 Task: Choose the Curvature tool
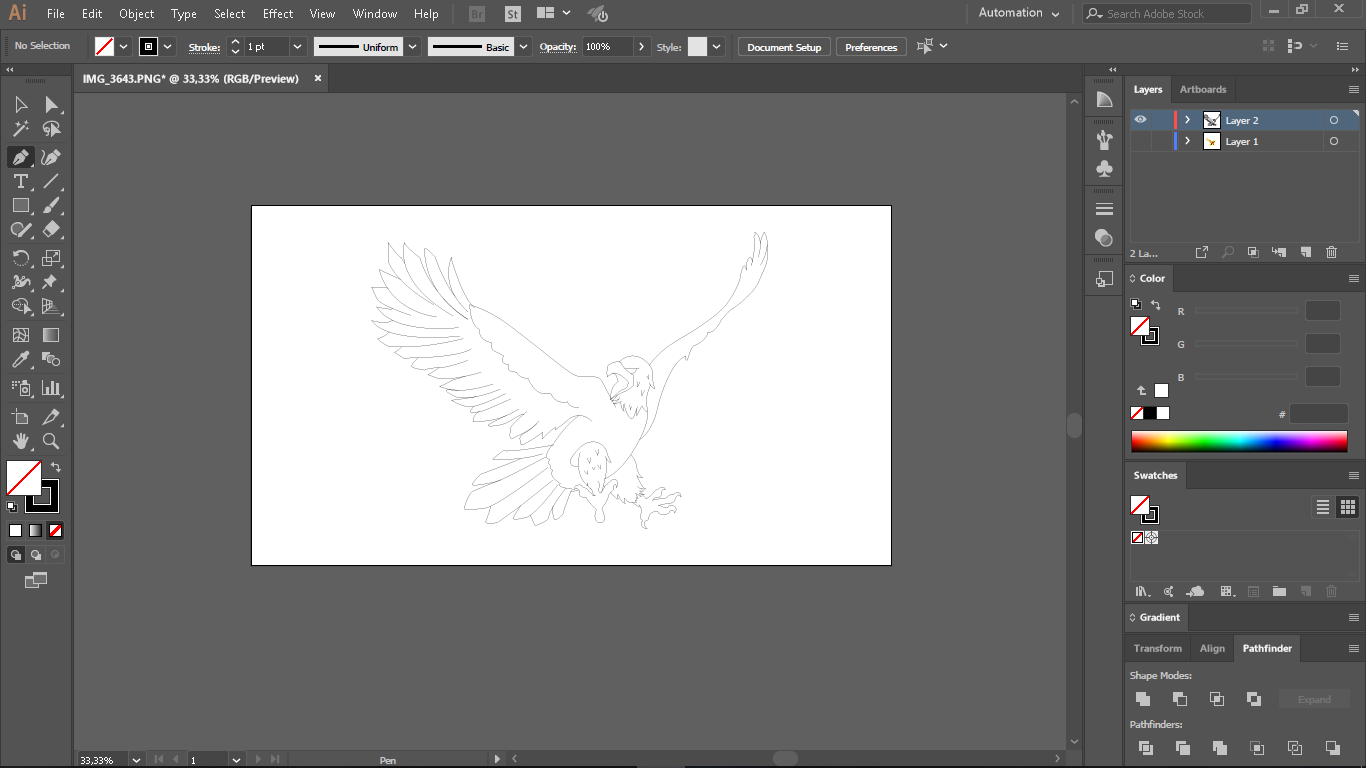tap(51, 157)
